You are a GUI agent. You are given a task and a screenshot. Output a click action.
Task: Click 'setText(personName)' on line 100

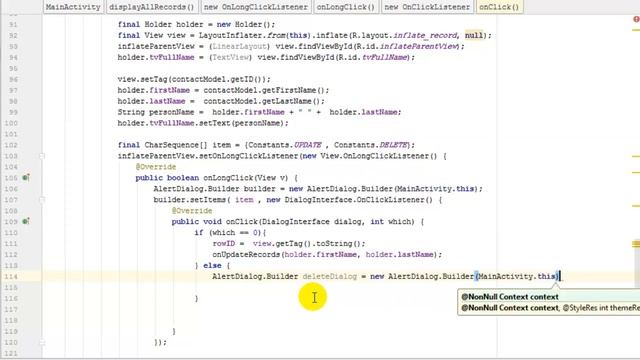coord(242,123)
